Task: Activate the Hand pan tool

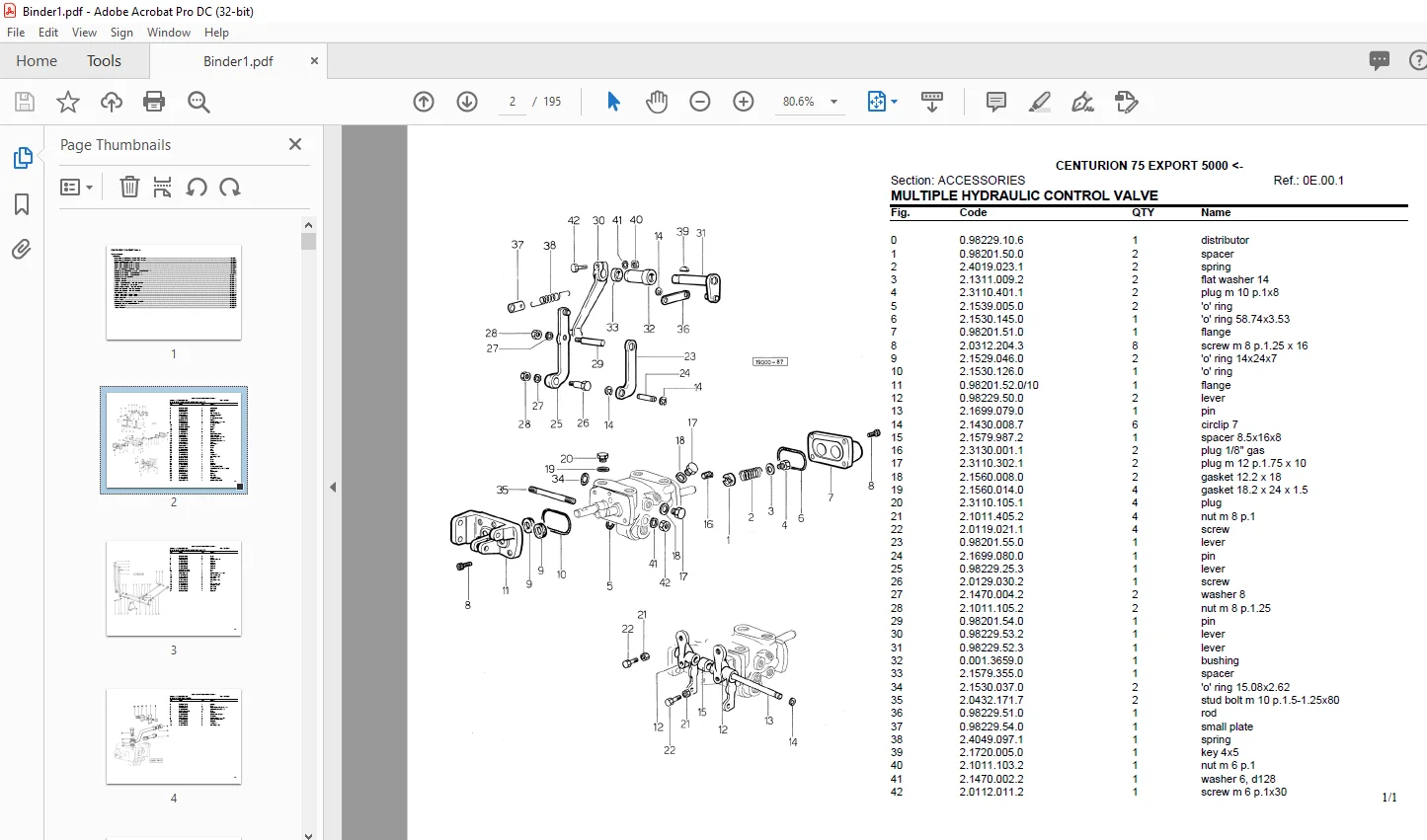Action: pyautogui.click(x=657, y=102)
